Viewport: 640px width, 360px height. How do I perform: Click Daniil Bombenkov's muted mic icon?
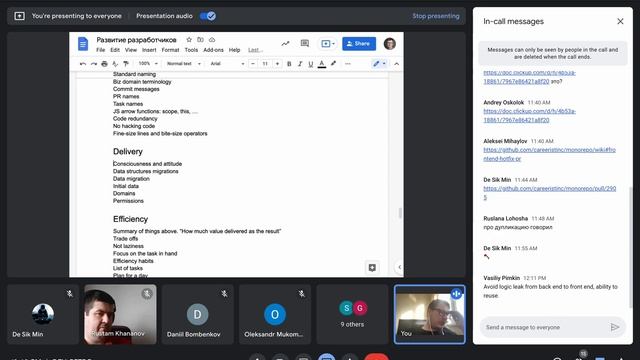(224, 293)
